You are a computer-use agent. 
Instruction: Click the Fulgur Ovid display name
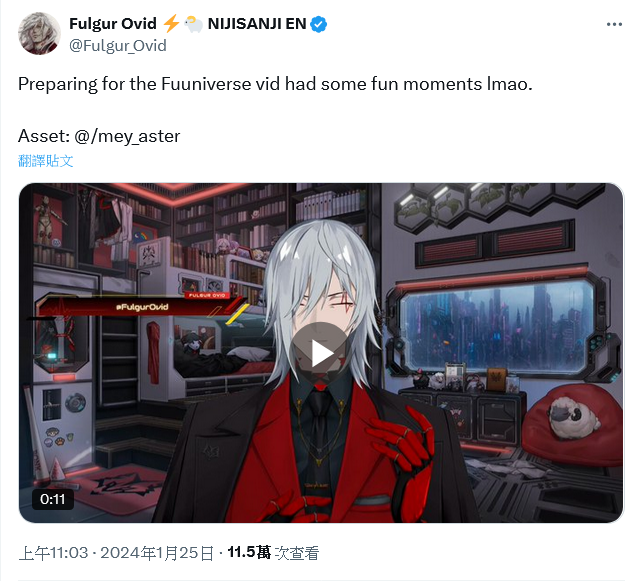tap(113, 24)
